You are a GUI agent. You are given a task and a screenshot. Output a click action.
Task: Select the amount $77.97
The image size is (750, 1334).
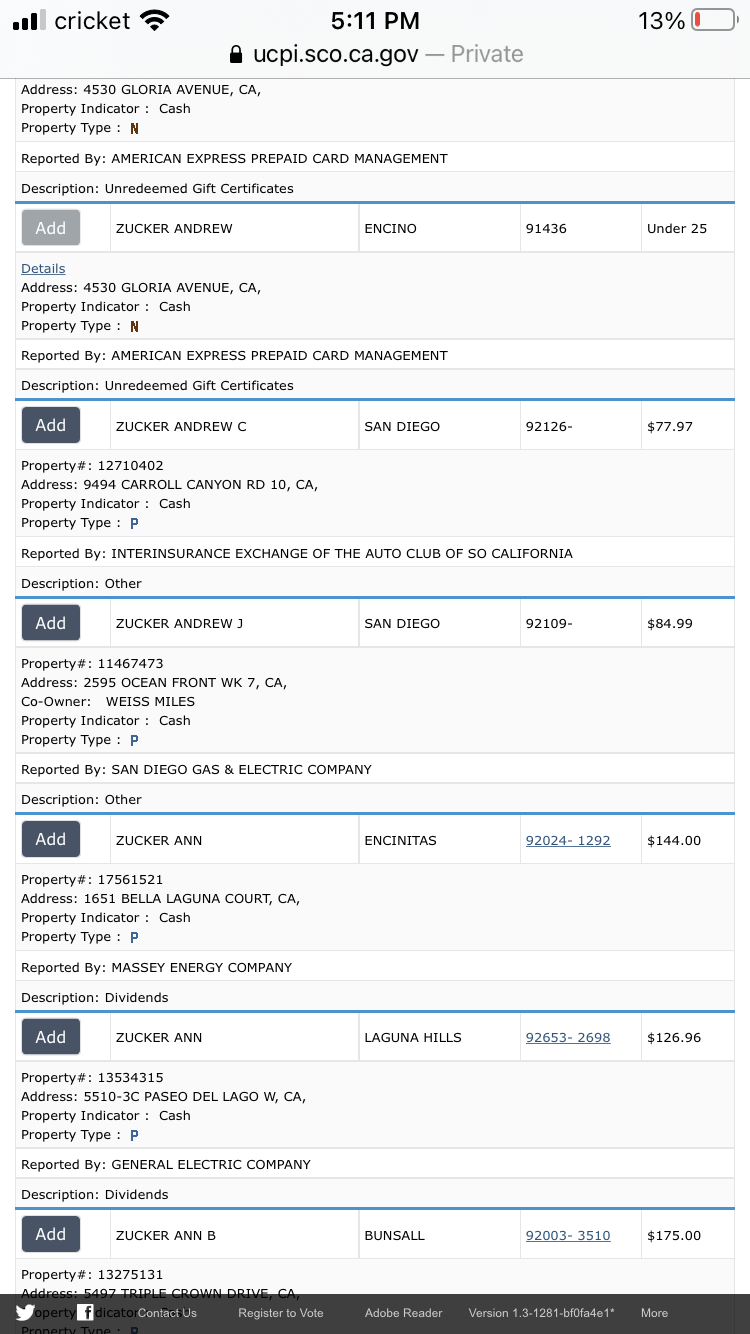(x=670, y=426)
